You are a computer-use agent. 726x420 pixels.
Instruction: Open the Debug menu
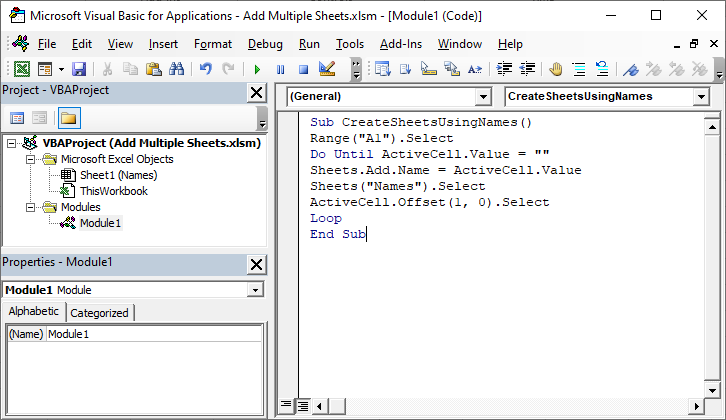pos(265,44)
